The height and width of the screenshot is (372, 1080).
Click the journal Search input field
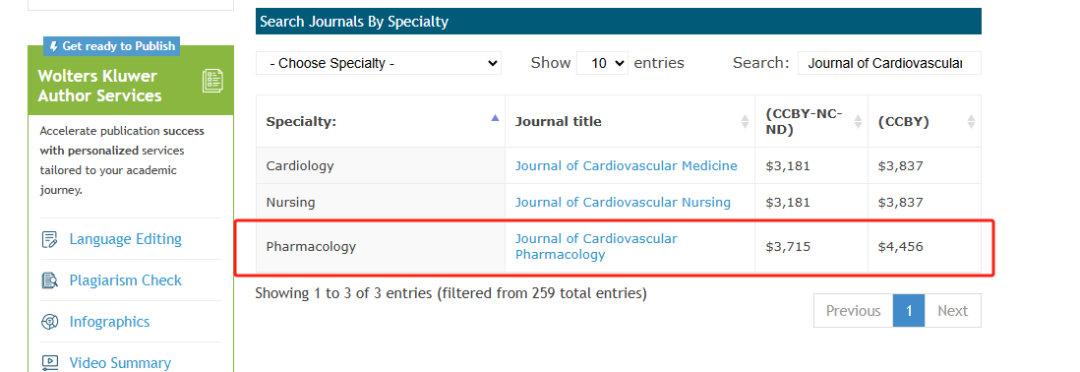pyautogui.click(x=889, y=63)
